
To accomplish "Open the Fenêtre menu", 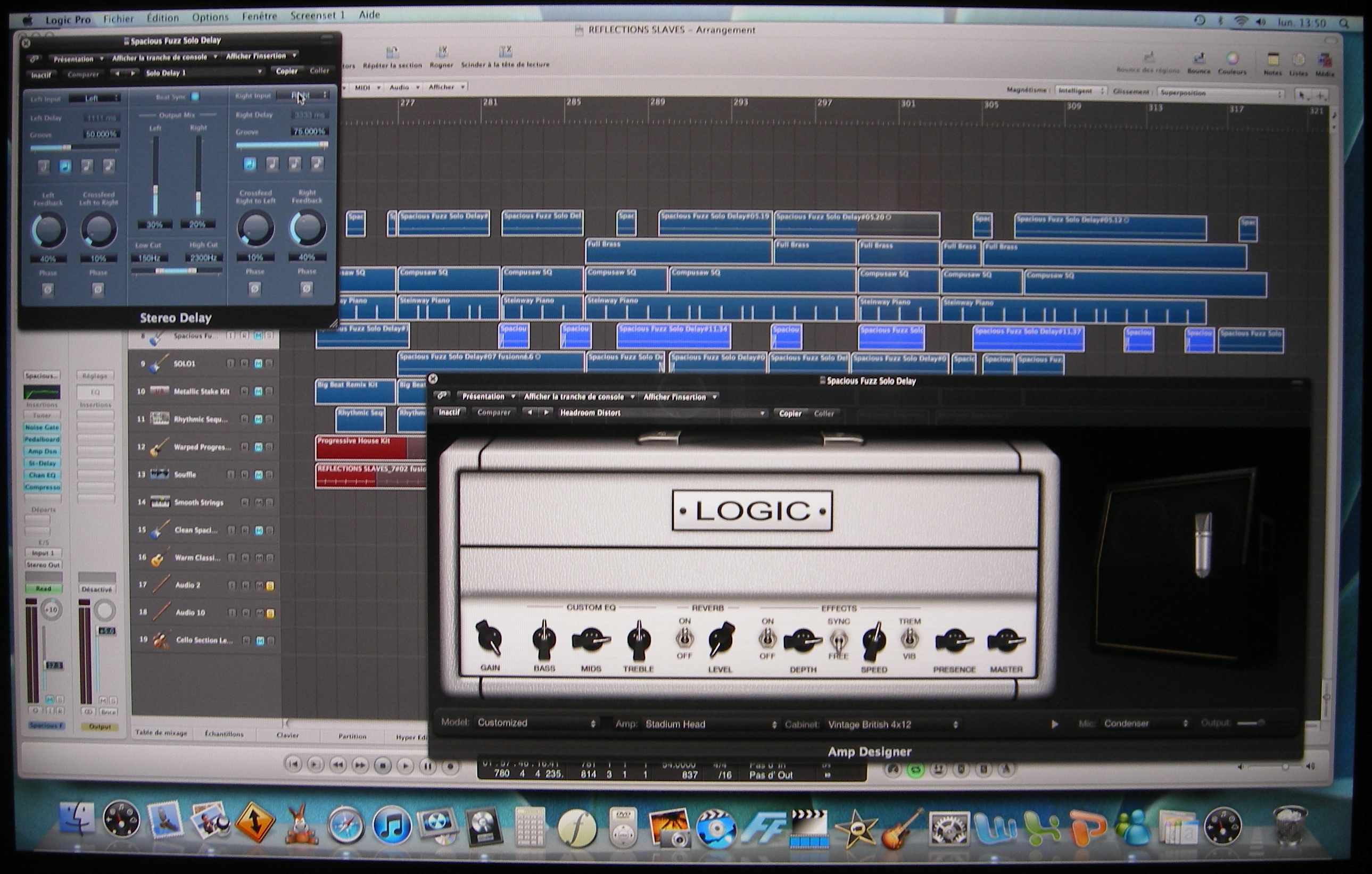I will (x=259, y=16).
